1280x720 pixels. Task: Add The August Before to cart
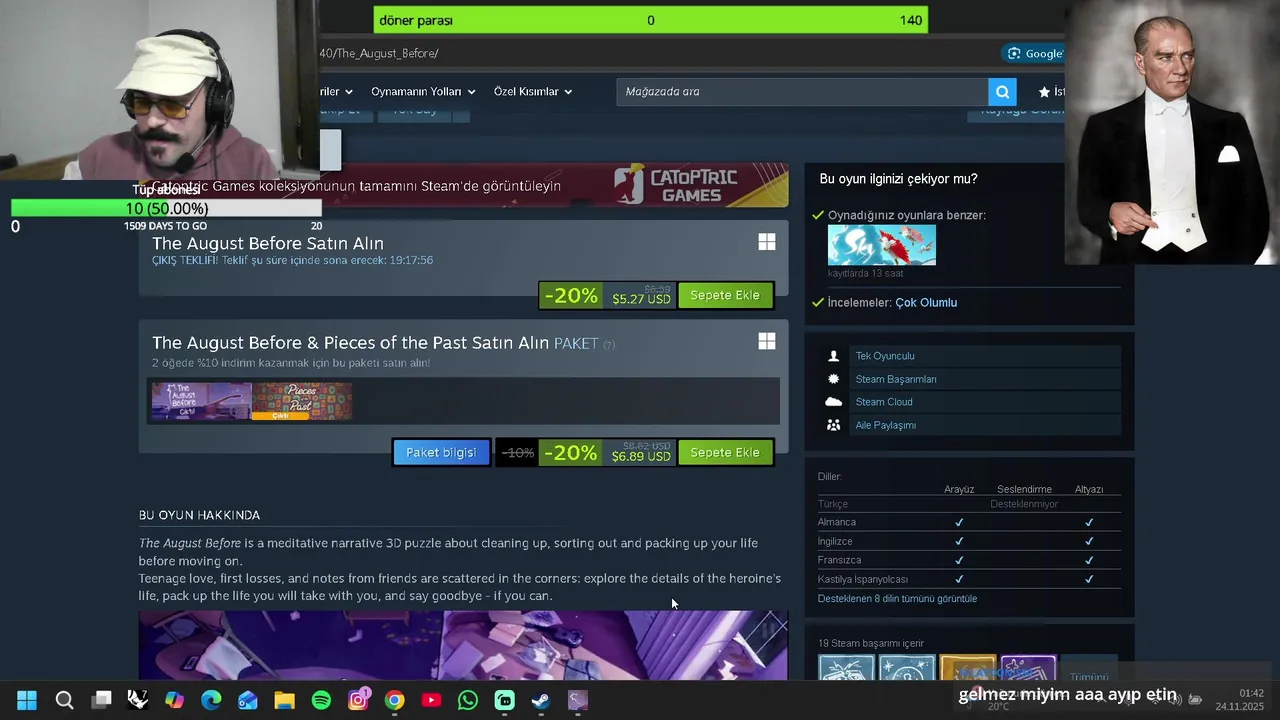point(725,295)
